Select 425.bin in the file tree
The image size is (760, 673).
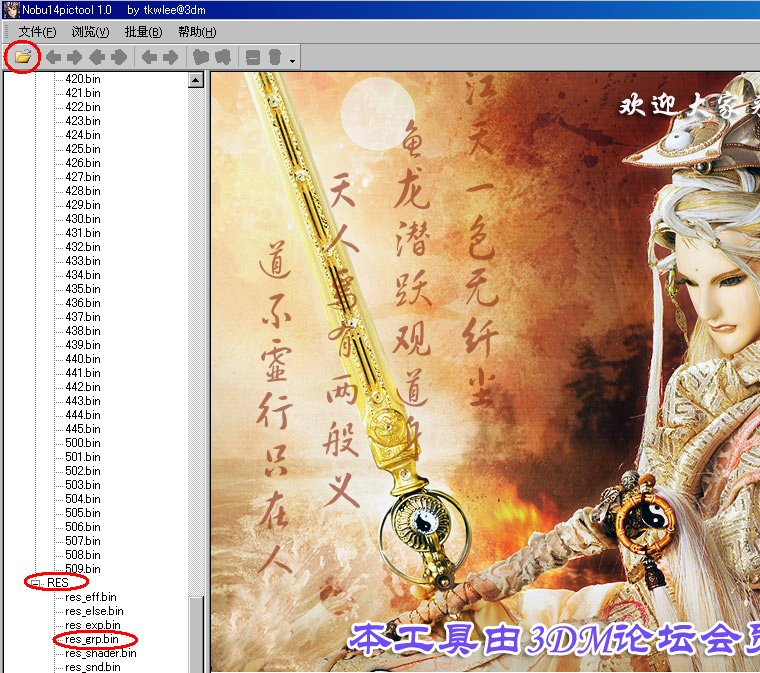tap(83, 149)
